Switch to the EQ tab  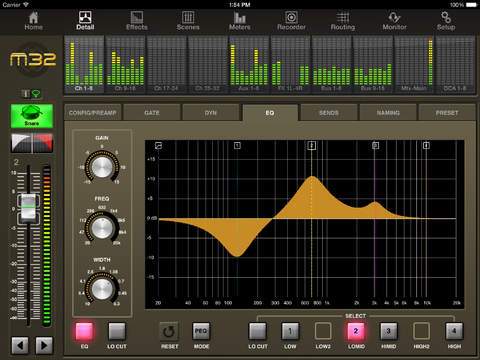[270, 113]
